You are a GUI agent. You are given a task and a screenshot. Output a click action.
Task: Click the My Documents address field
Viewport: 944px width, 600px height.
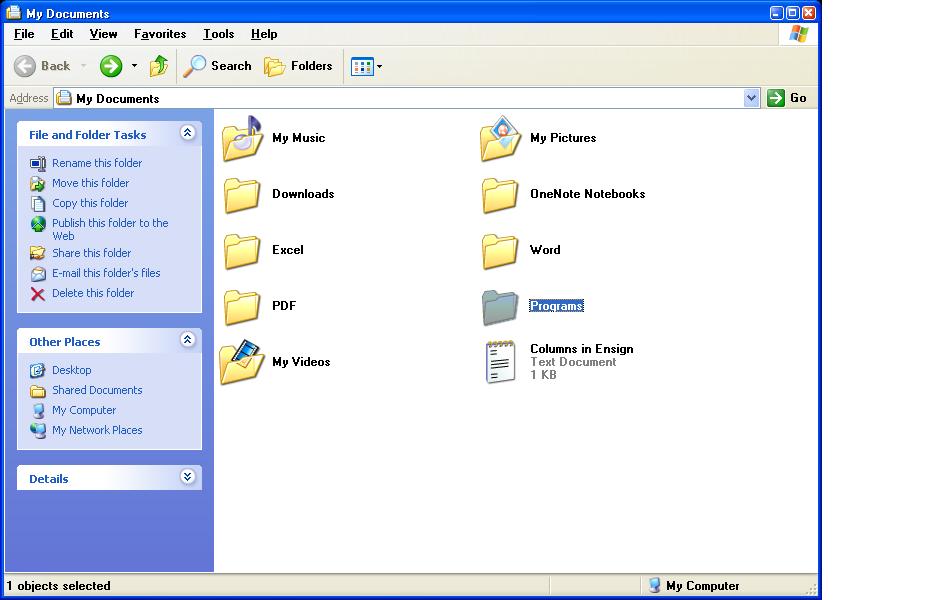click(399, 98)
